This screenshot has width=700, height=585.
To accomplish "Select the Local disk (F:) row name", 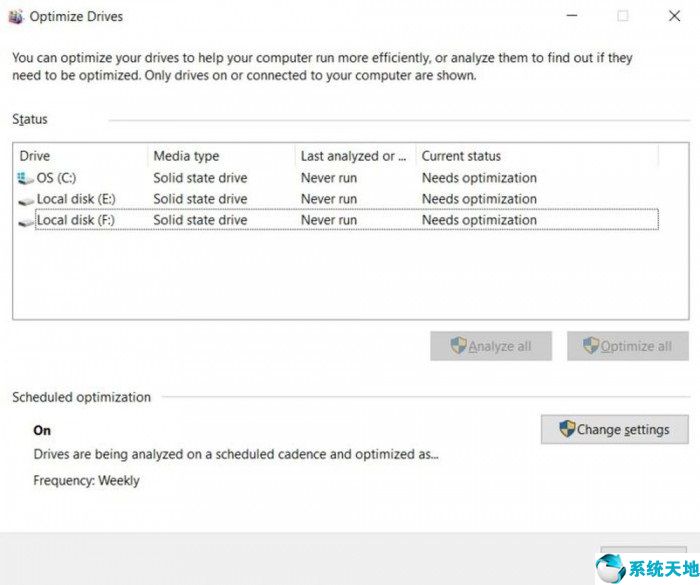I will tap(75, 220).
